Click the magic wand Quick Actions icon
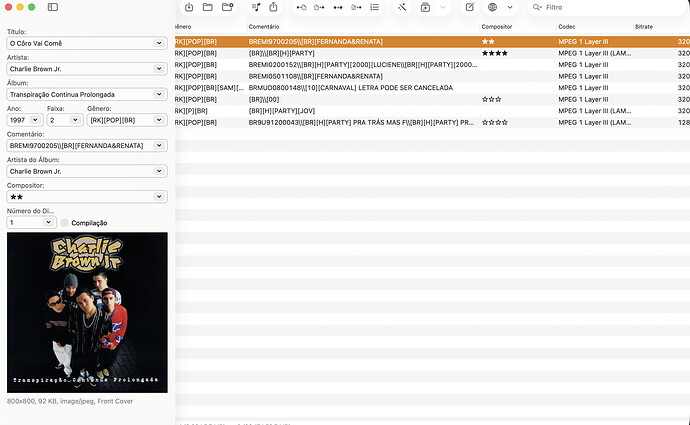The height and width of the screenshot is (425, 690). [402, 7]
